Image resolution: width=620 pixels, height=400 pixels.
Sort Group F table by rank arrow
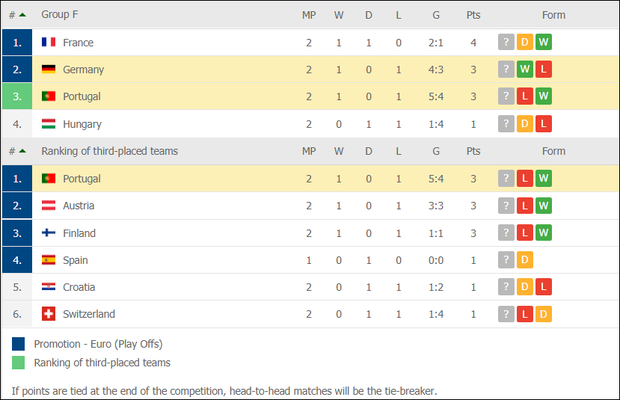pyautogui.click(x=23, y=15)
